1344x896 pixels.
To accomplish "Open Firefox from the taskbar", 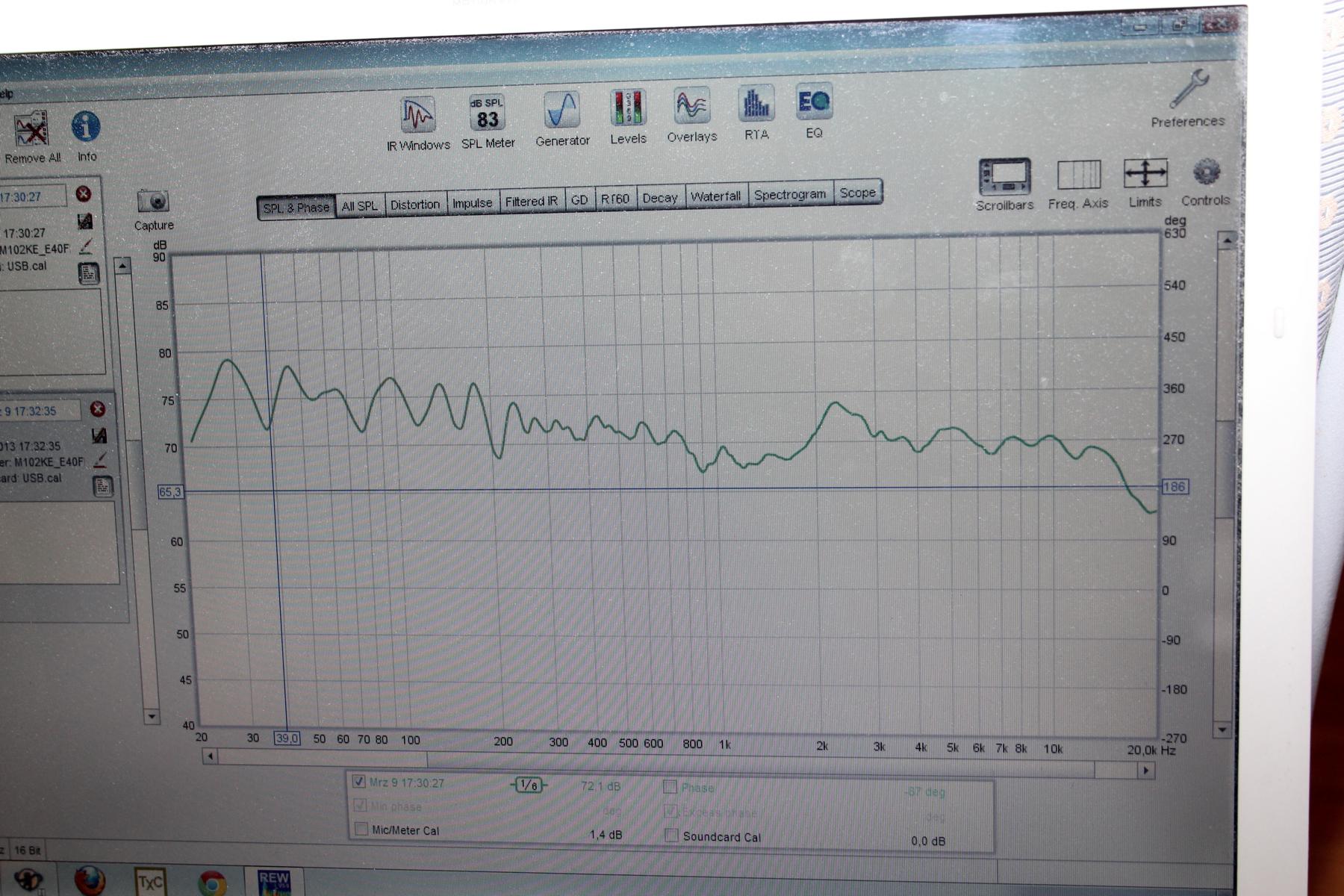I will pyautogui.click(x=90, y=881).
